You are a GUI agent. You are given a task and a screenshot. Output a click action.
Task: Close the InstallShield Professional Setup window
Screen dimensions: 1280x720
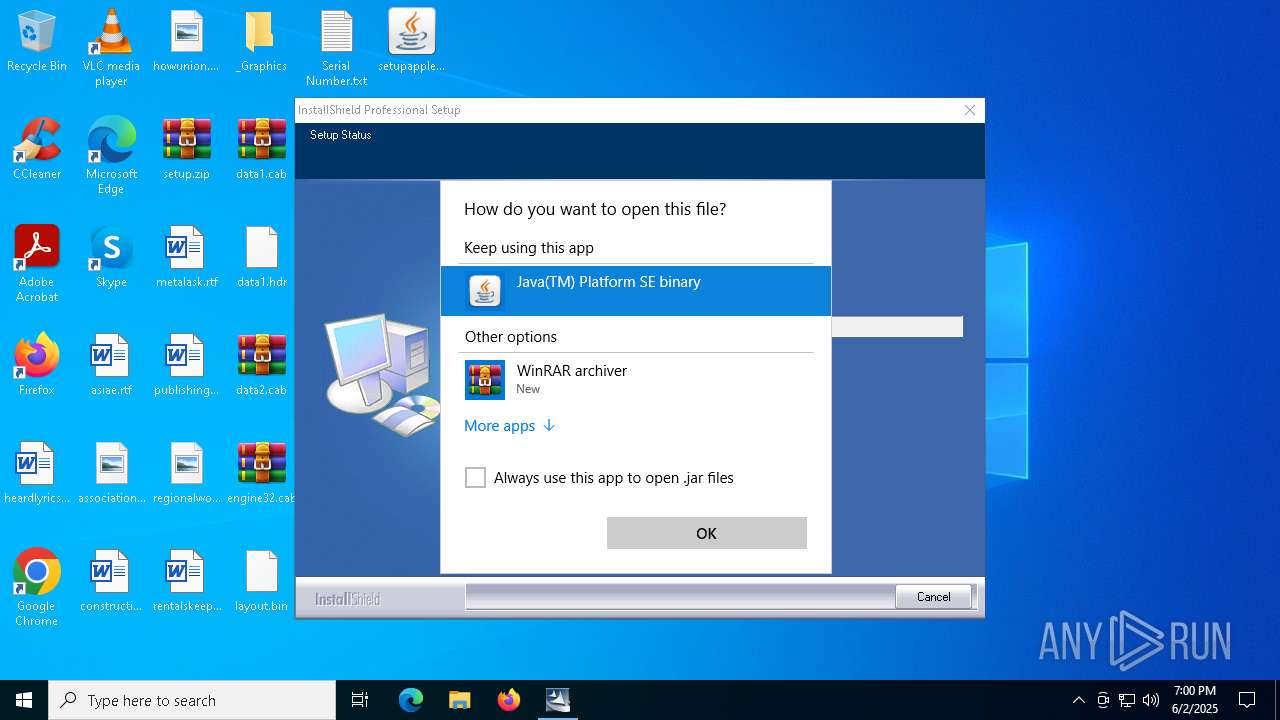click(969, 110)
